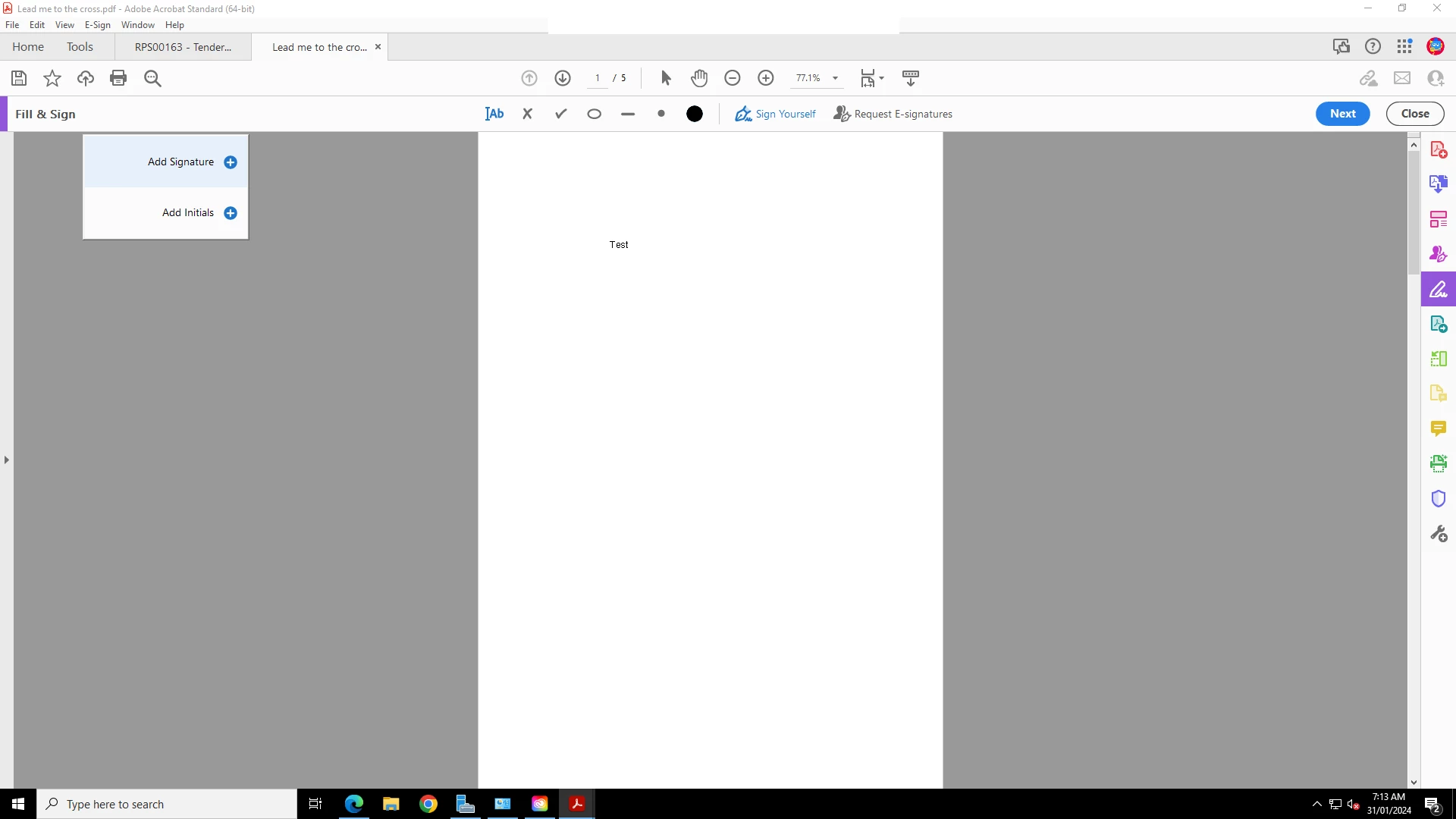Click the Next button
1456x819 pixels.
click(x=1342, y=114)
